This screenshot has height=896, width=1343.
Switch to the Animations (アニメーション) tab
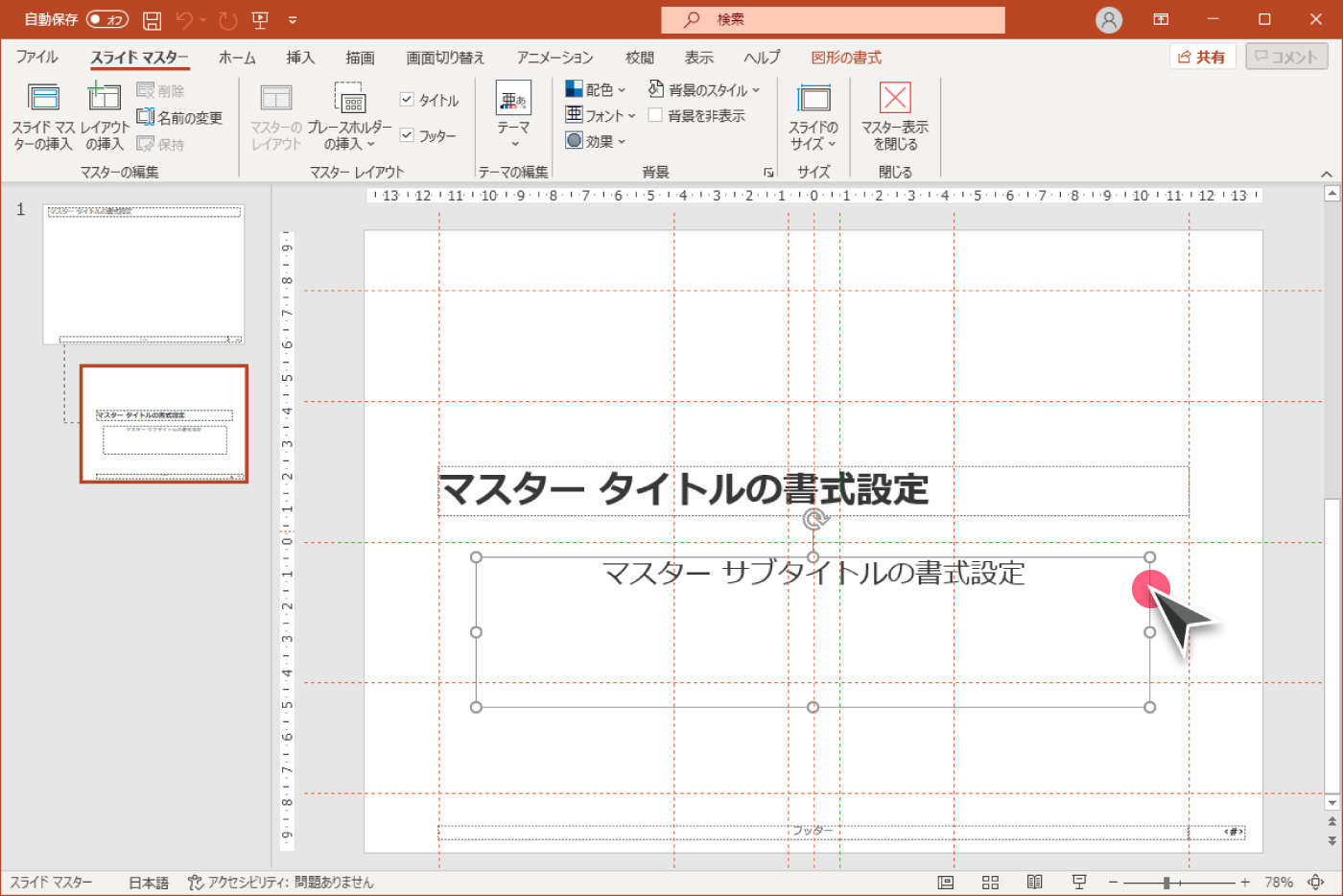click(554, 58)
